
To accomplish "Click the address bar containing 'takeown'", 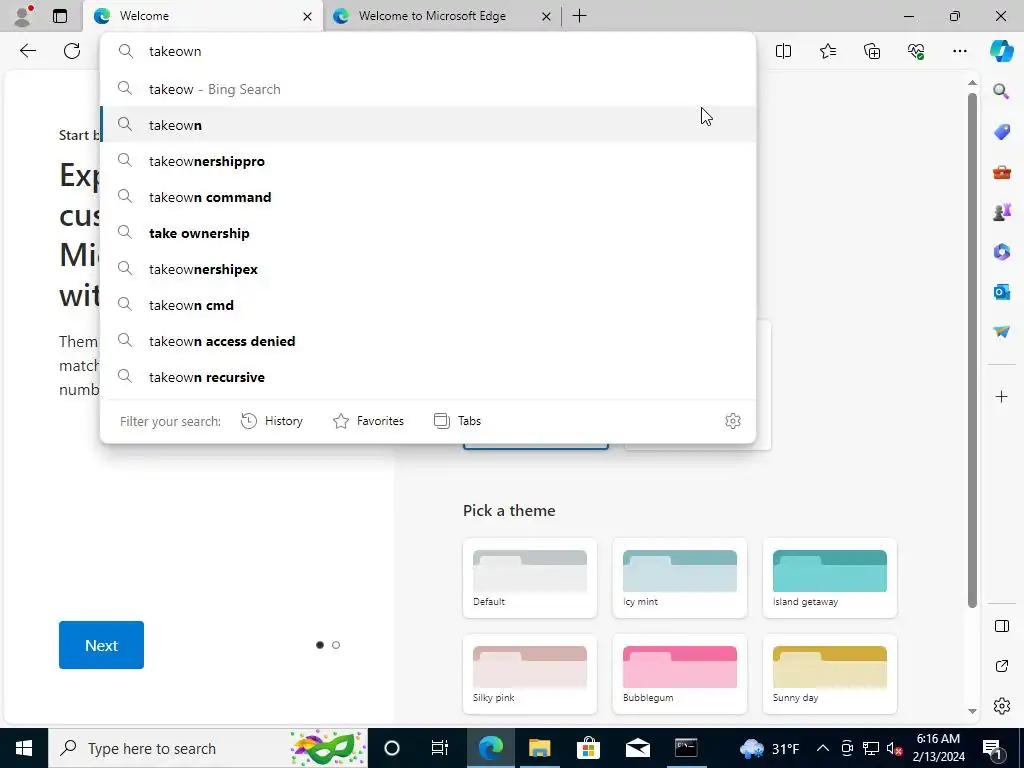I will click(x=428, y=51).
